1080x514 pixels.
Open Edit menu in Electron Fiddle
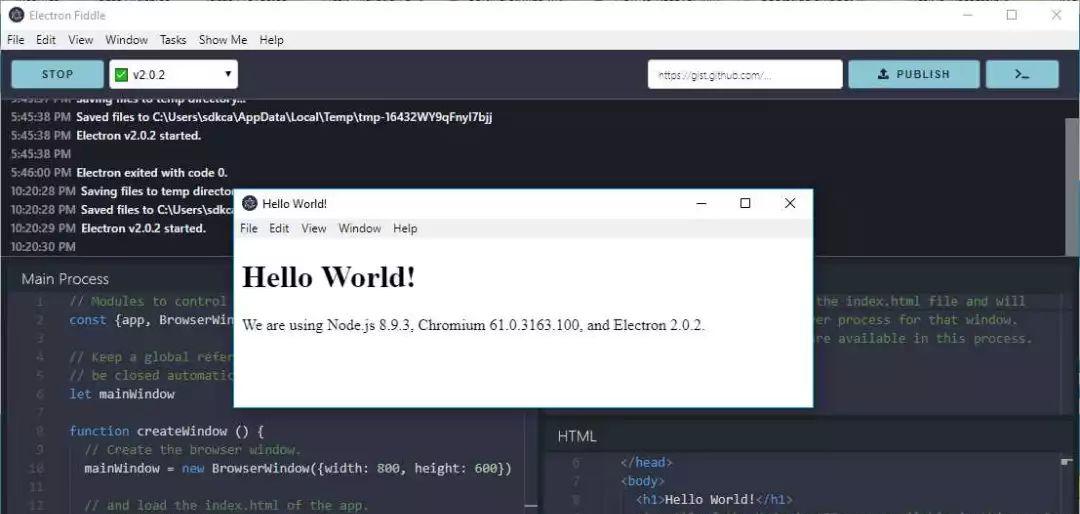coord(46,40)
